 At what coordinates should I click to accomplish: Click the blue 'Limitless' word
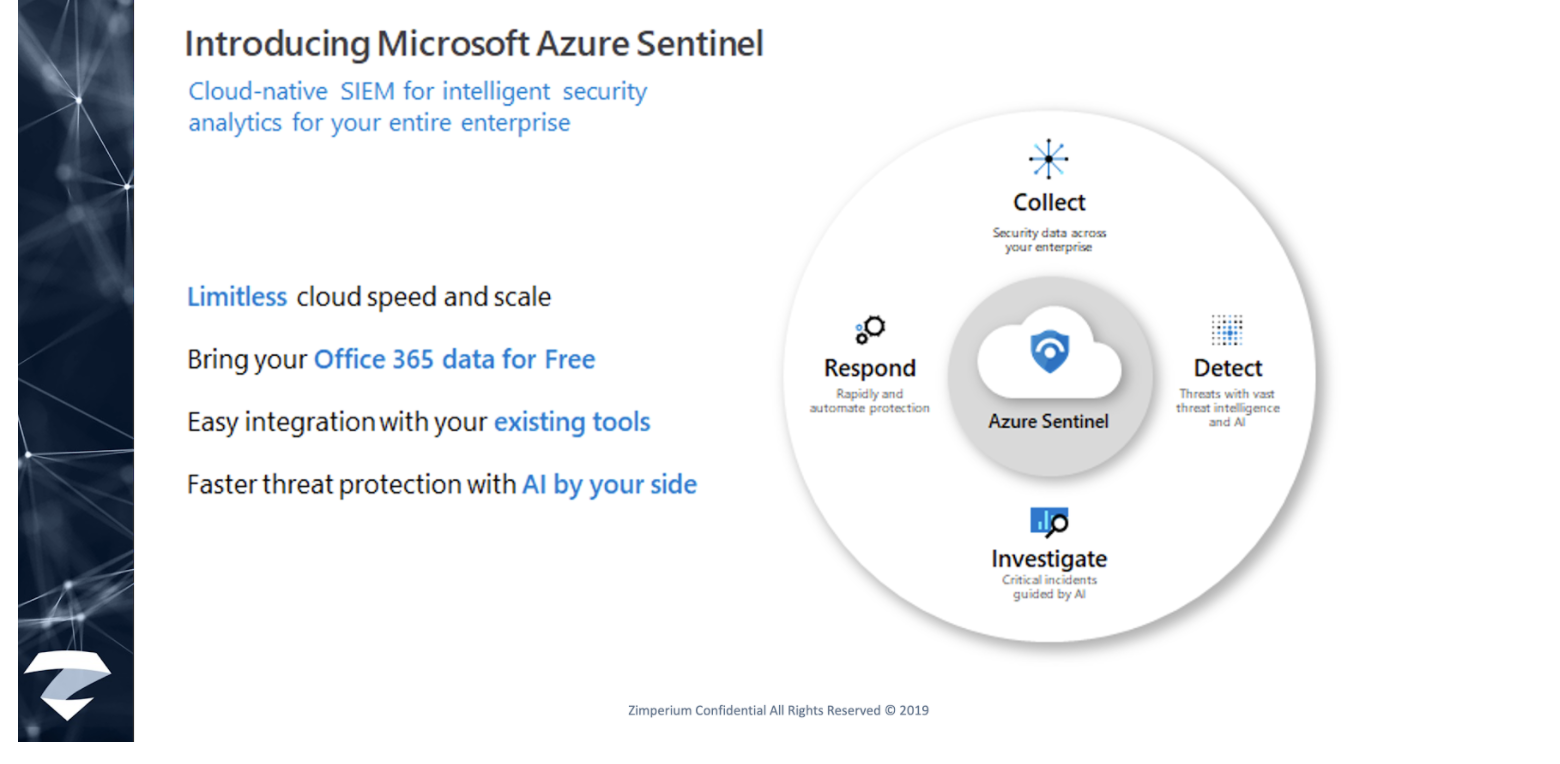pos(237,297)
